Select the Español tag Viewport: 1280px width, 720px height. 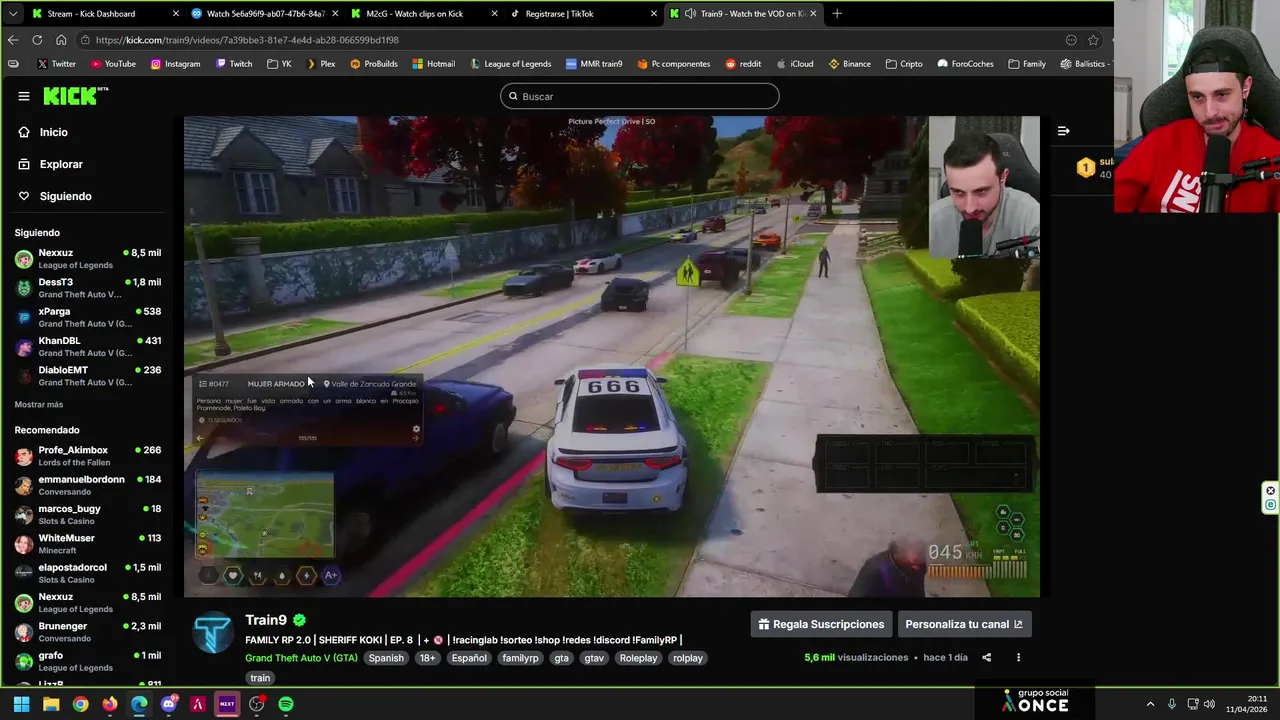point(469,658)
